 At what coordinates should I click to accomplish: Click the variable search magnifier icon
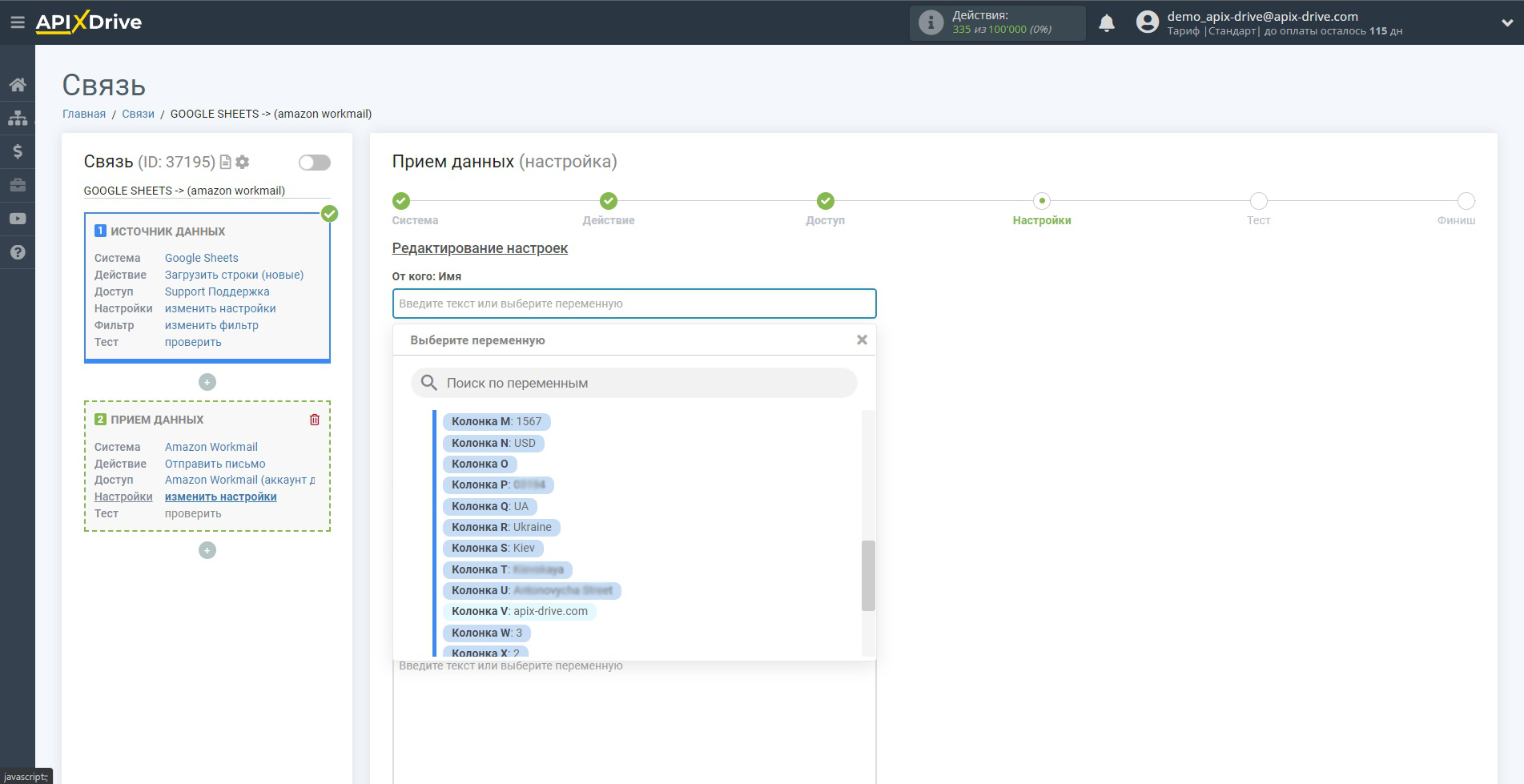tap(429, 383)
